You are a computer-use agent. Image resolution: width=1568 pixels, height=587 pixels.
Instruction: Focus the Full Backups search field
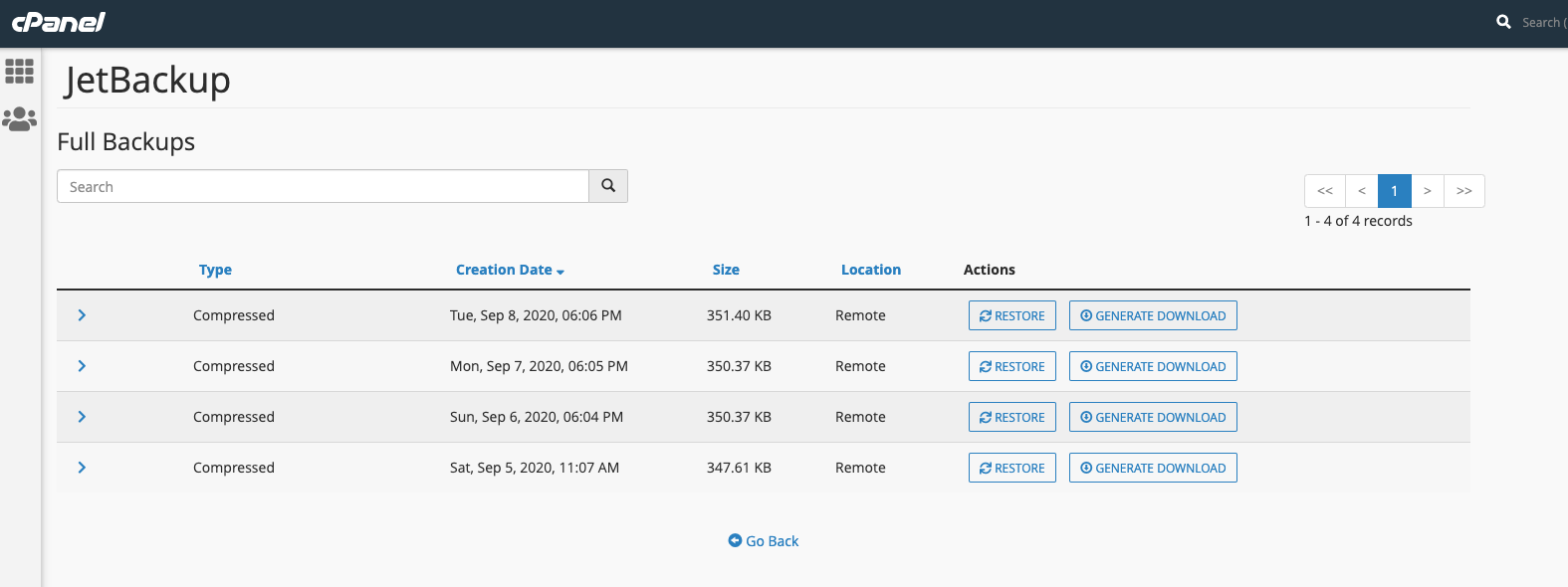(323, 186)
